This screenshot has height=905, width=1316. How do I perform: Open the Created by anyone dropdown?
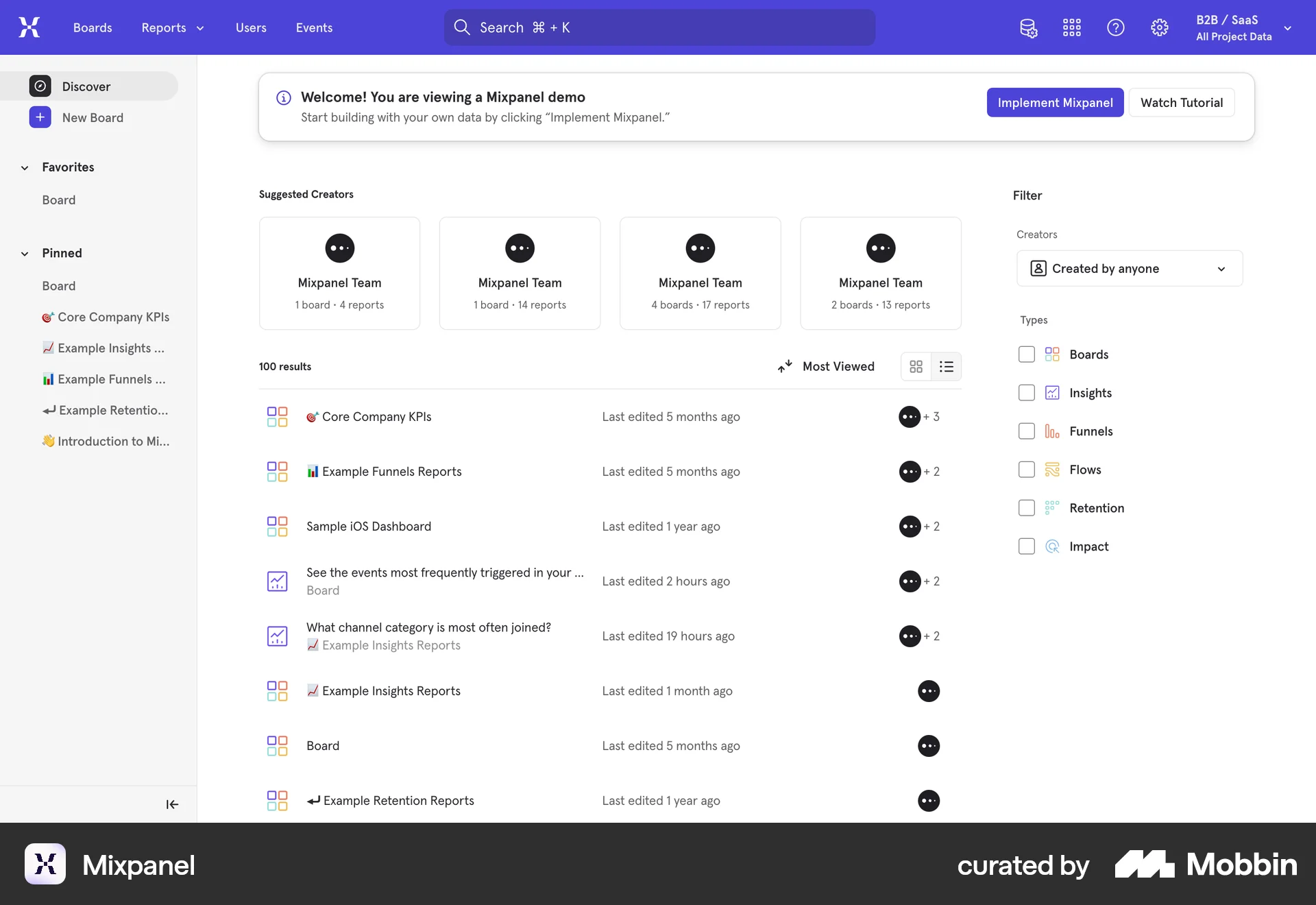point(1129,268)
